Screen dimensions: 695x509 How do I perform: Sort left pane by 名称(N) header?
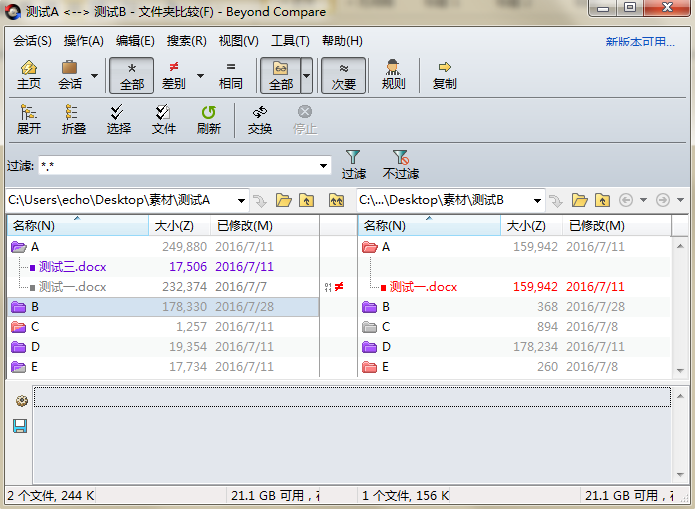point(78,226)
